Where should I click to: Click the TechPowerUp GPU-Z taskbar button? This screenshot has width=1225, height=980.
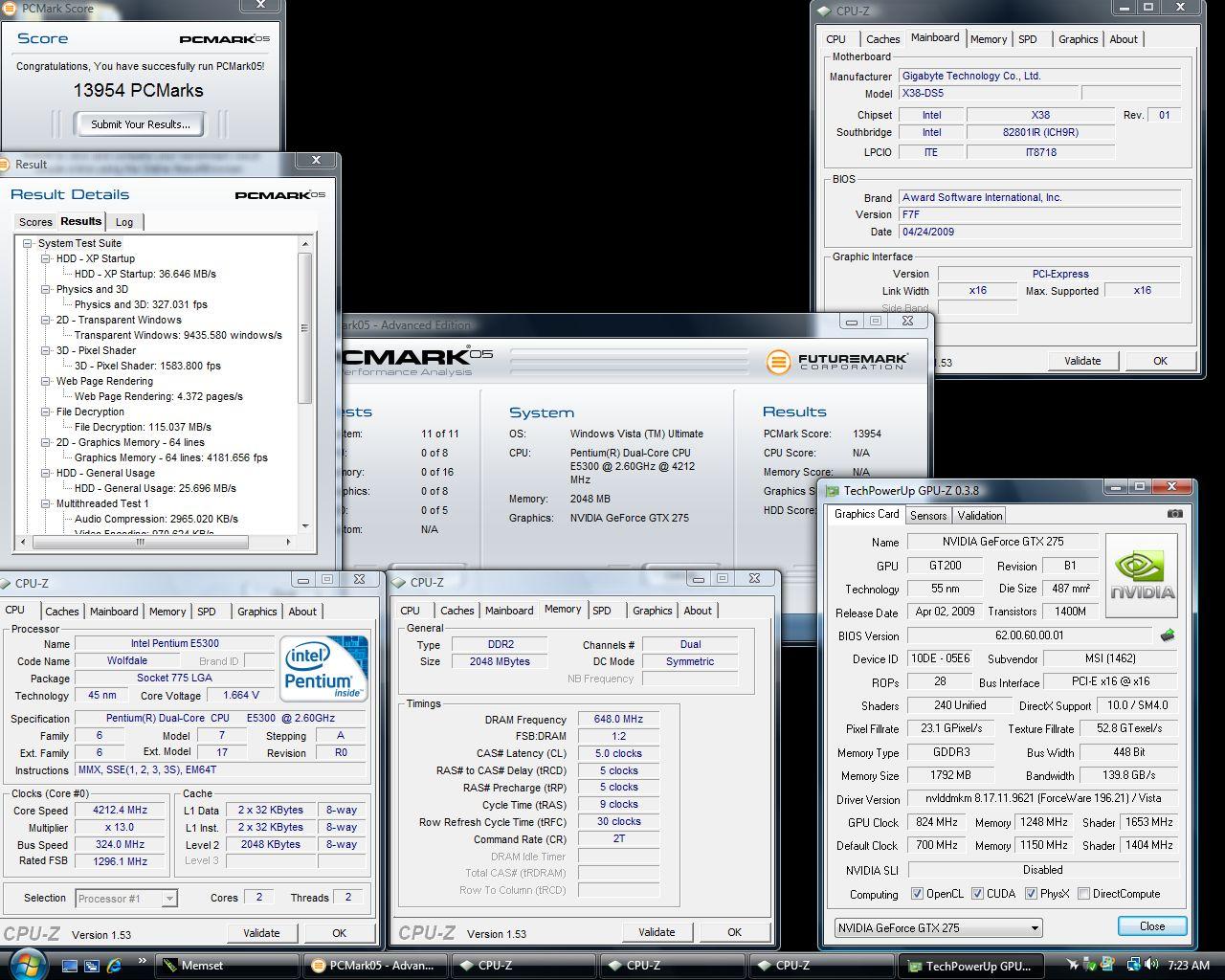972,966
